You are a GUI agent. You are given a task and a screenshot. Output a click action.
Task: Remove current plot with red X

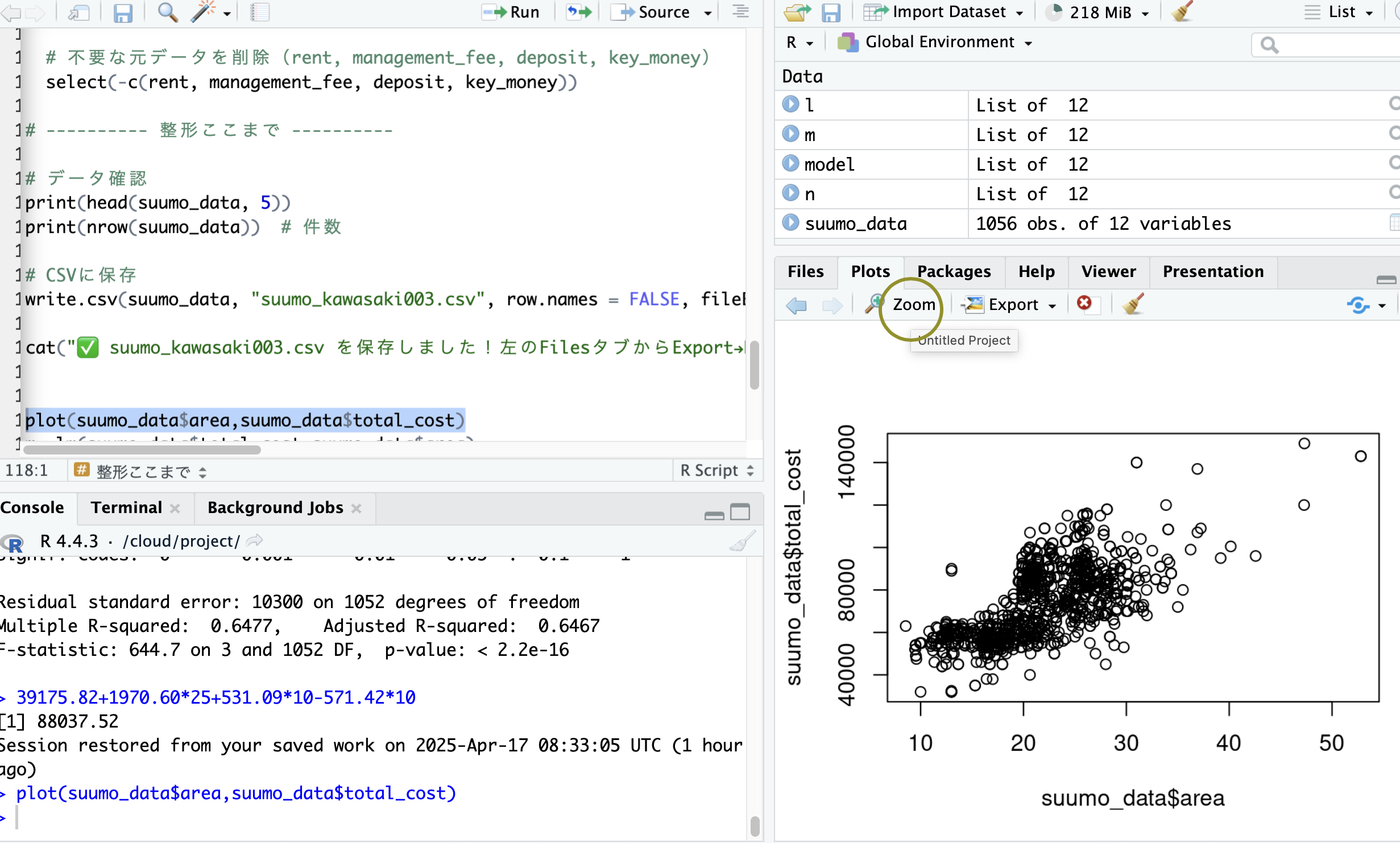click(1084, 304)
